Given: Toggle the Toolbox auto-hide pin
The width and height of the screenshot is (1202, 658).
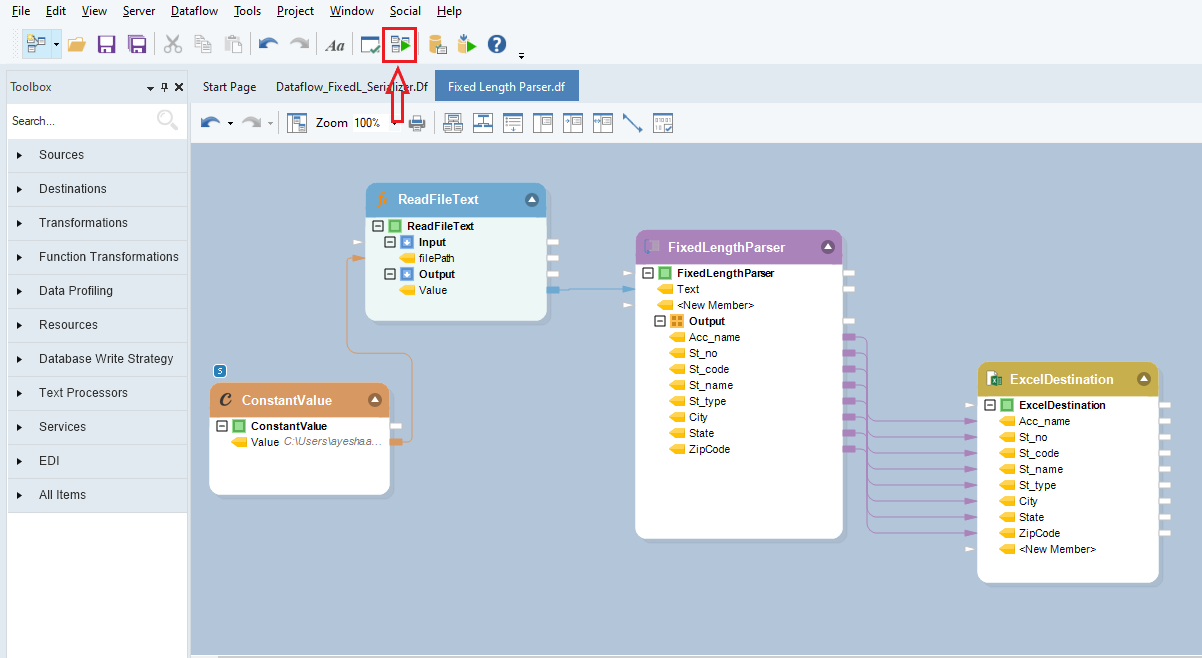Looking at the screenshot, I should pyautogui.click(x=164, y=88).
